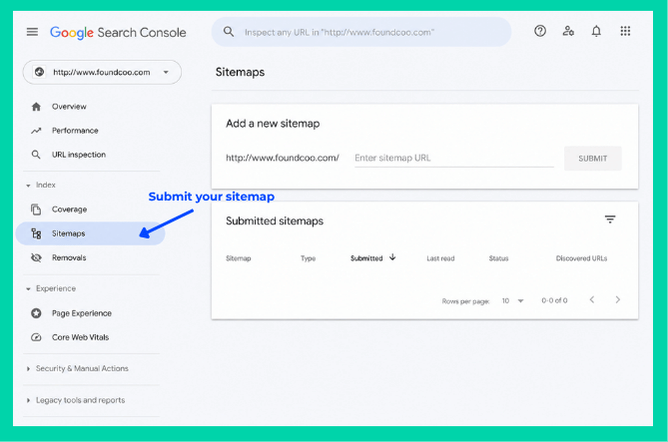Open the Core Web Vitals report
The width and height of the screenshot is (668, 442).
tap(81, 337)
